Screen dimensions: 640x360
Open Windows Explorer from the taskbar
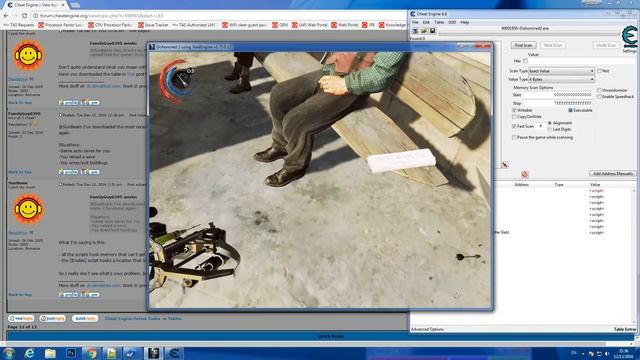[50, 353]
